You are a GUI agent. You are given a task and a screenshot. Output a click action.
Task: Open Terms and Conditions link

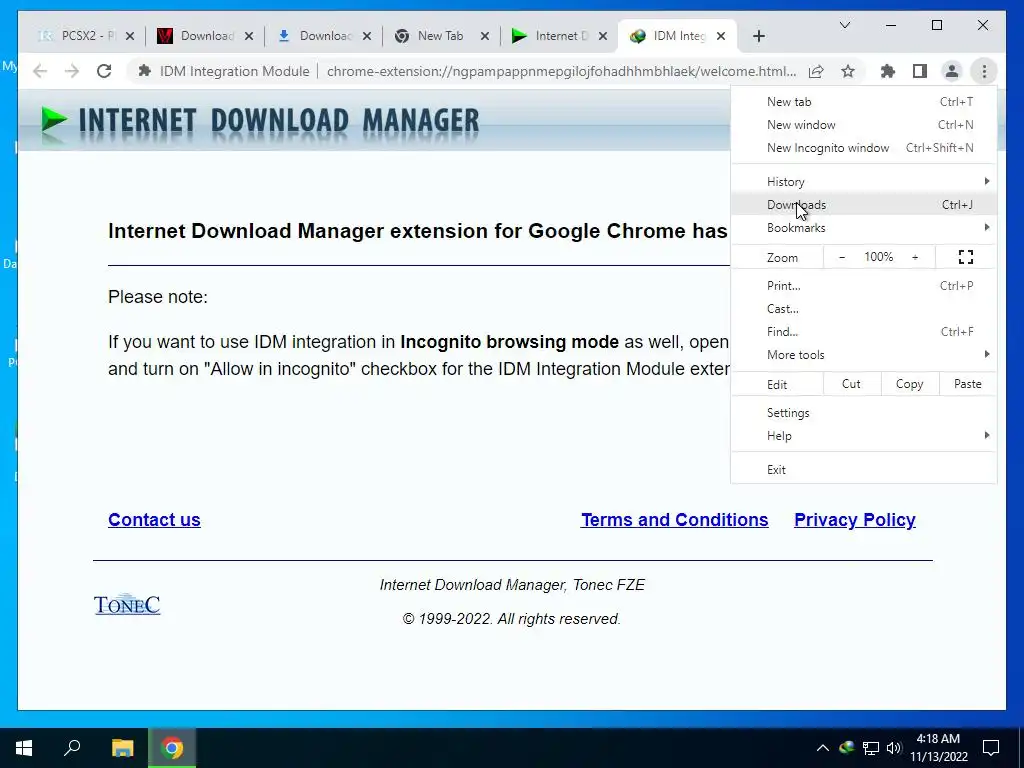pos(675,520)
